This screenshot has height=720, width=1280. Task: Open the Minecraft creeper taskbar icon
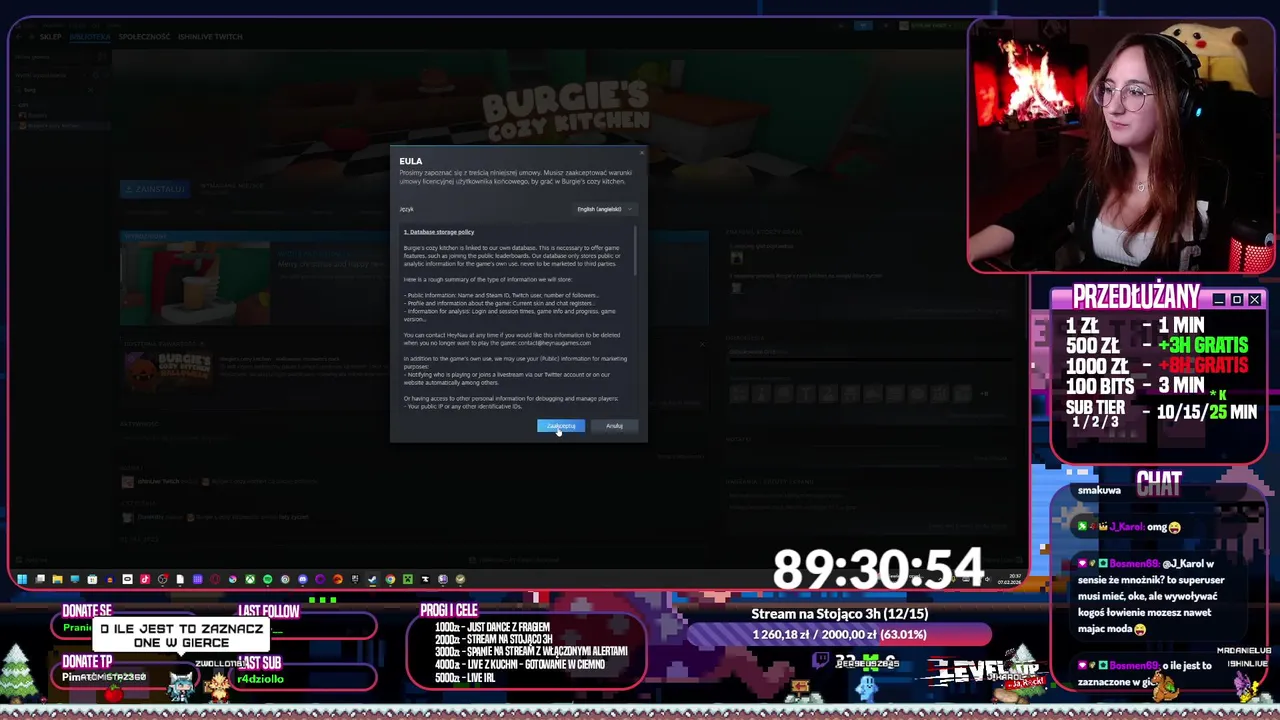pos(408,579)
